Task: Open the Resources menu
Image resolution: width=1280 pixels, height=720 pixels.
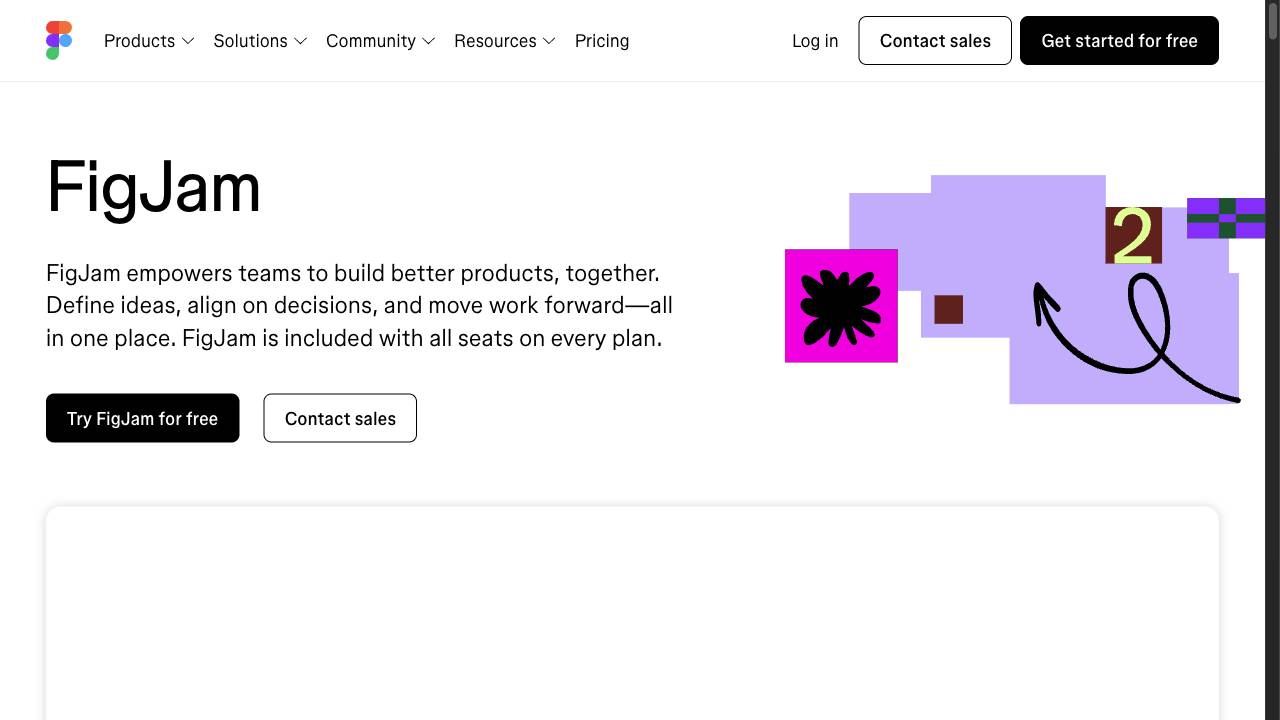Action: click(505, 41)
